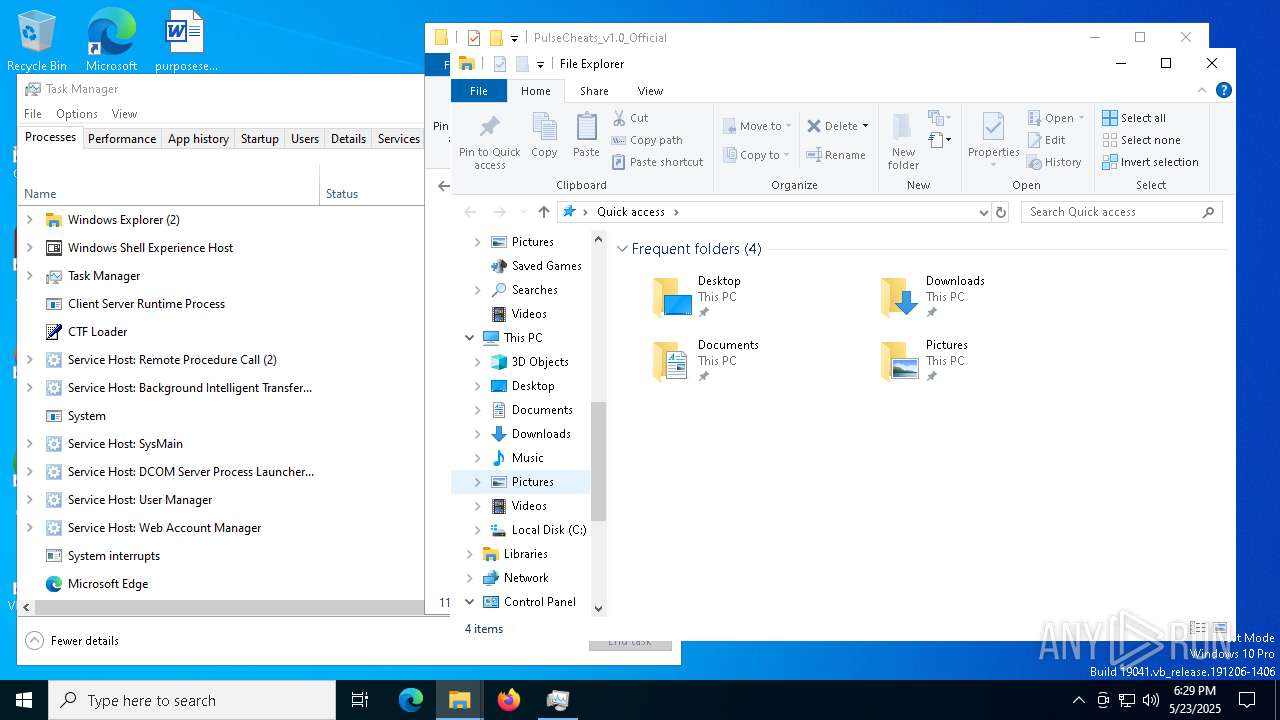Screen dimensions: 1280x720
Task: Open the Delete dropdown arrow
Action: click(x=865, y=126)
